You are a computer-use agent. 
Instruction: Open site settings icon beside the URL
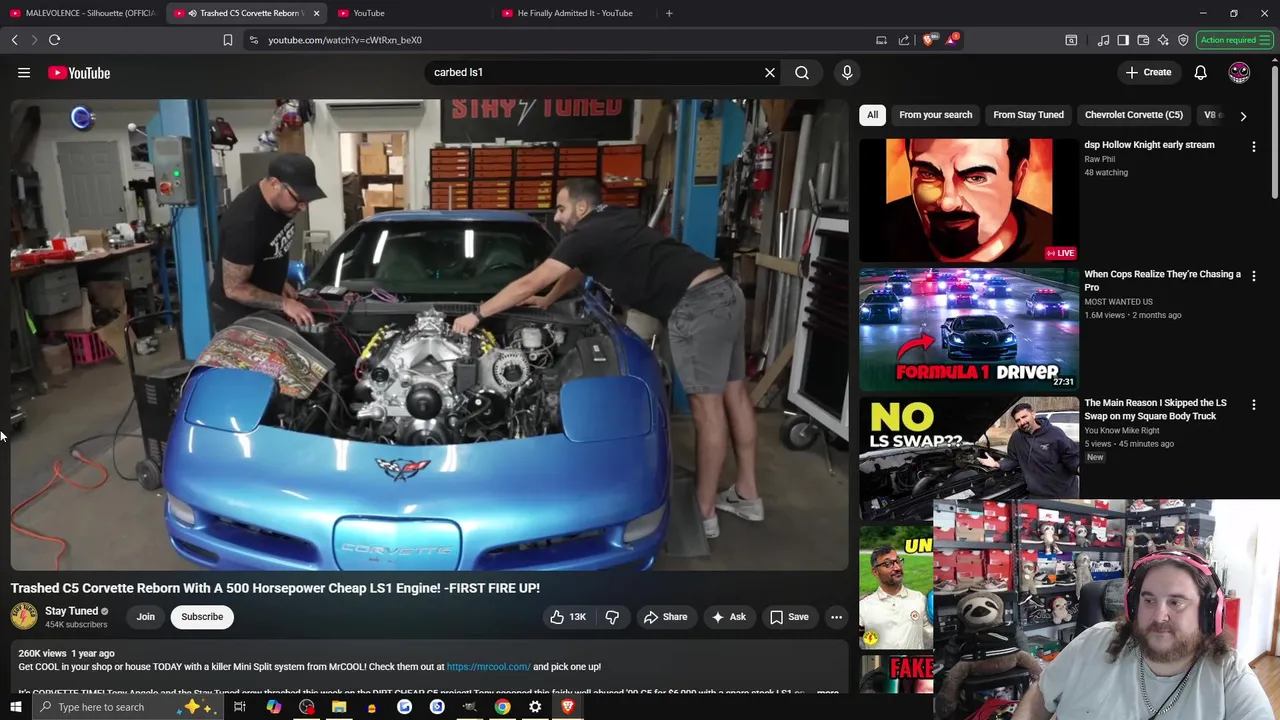tap(254, 40)
